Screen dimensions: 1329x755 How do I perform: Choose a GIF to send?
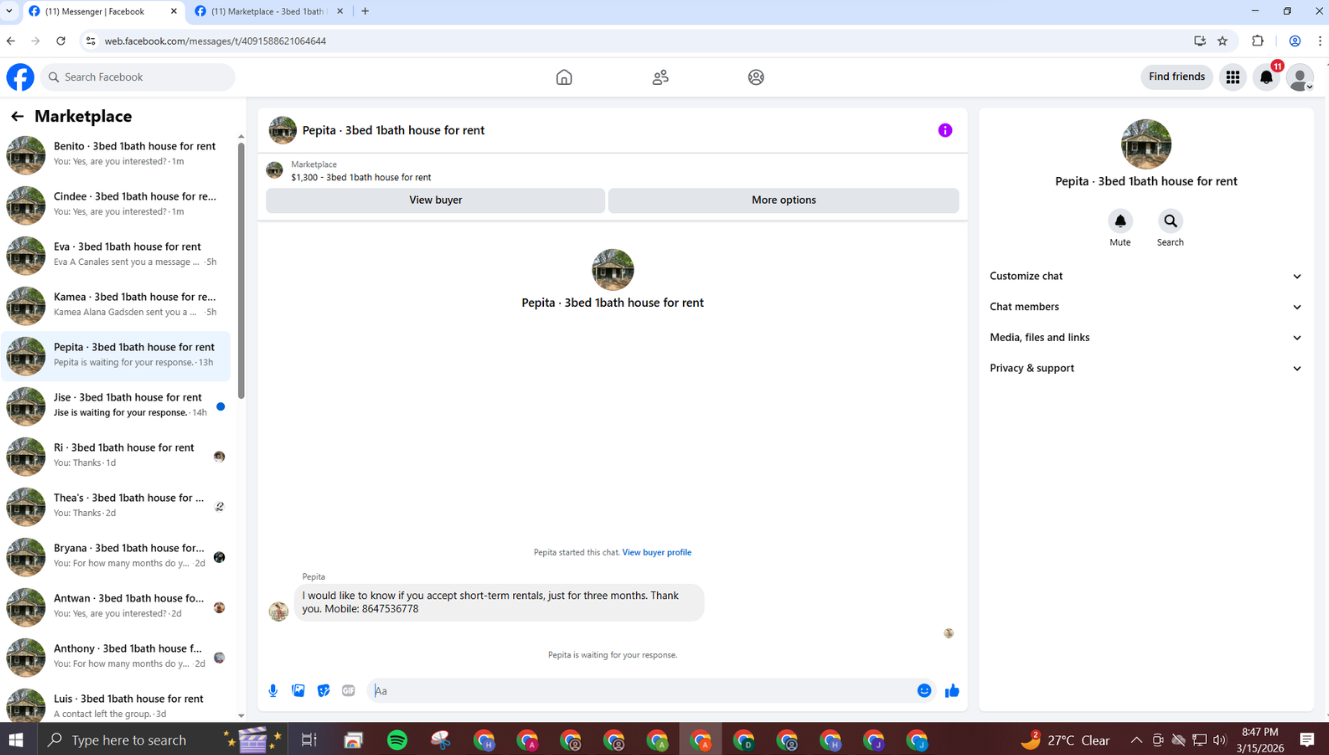(x=348, y=691)
